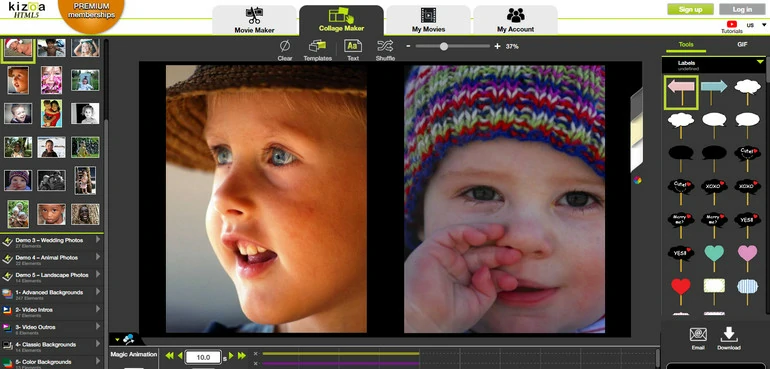Click the duration input field showing 10.0
This screenshot has width=770, height=369.
coord(203,357)
